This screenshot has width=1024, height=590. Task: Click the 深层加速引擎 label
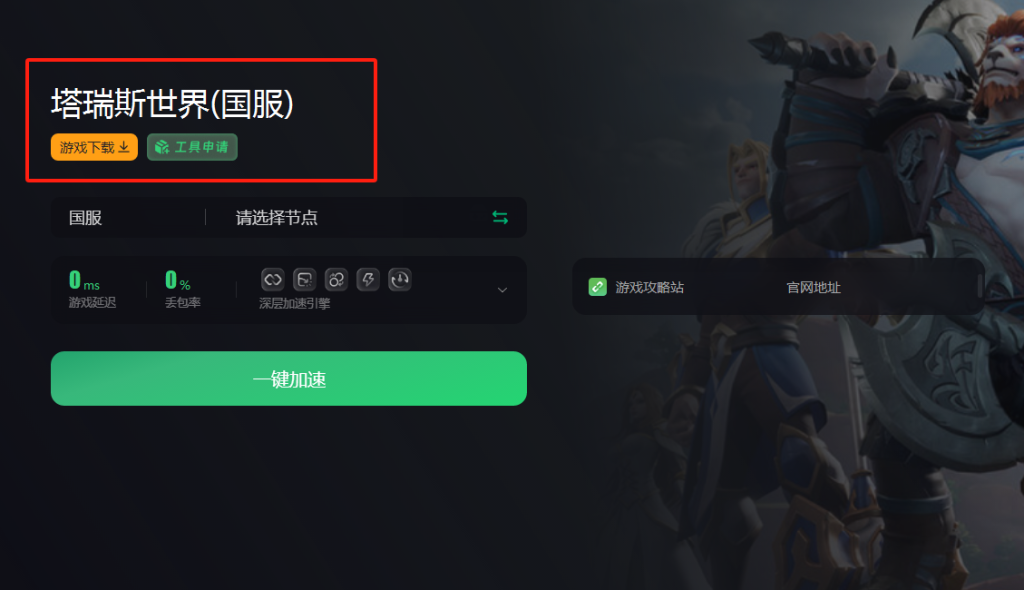pyautogui.click(x=295, y=303)
